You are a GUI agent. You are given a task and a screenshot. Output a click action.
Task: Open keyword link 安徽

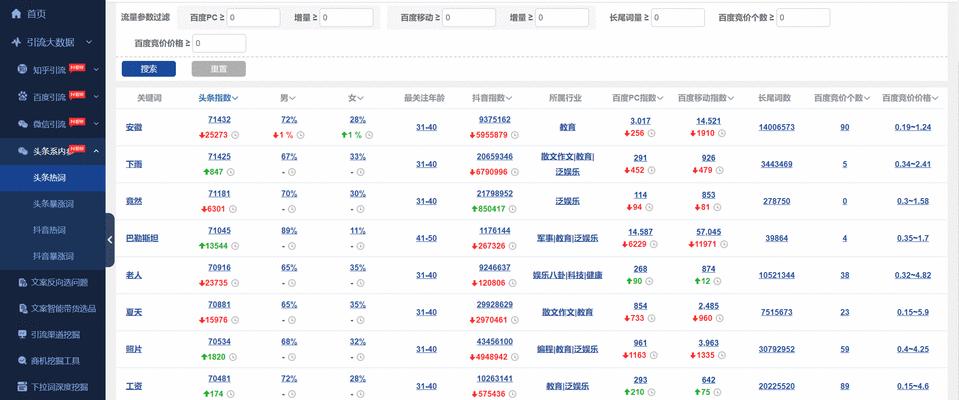pyautogui.click(x=133, y=128)
